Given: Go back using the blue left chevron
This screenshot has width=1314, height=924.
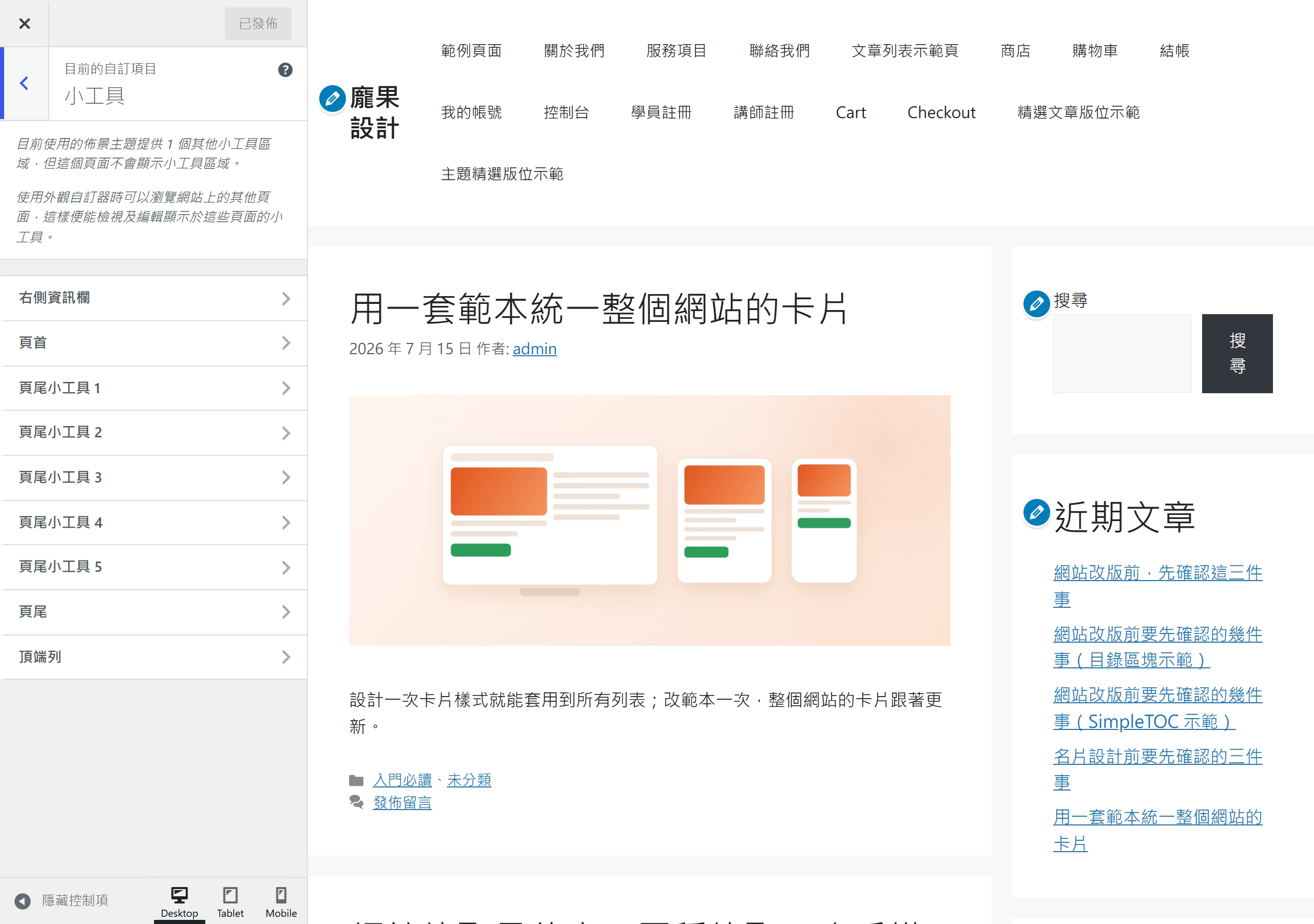Looking at the screenshot, I should click(24, 84).
